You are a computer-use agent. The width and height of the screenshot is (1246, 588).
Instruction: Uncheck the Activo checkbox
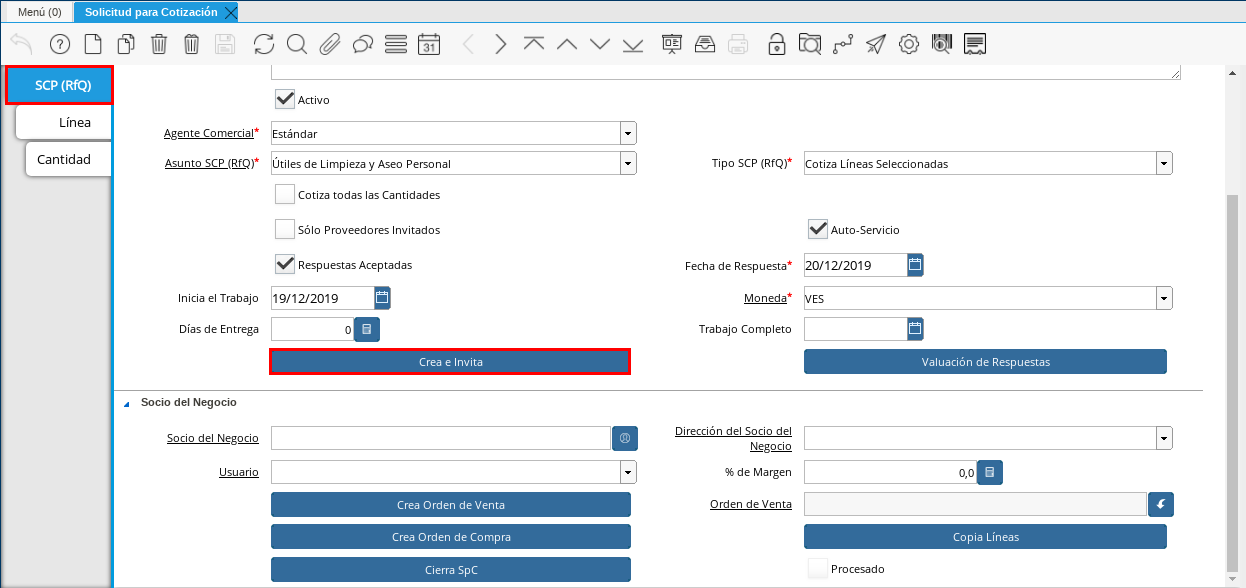(x=285, y=99)
